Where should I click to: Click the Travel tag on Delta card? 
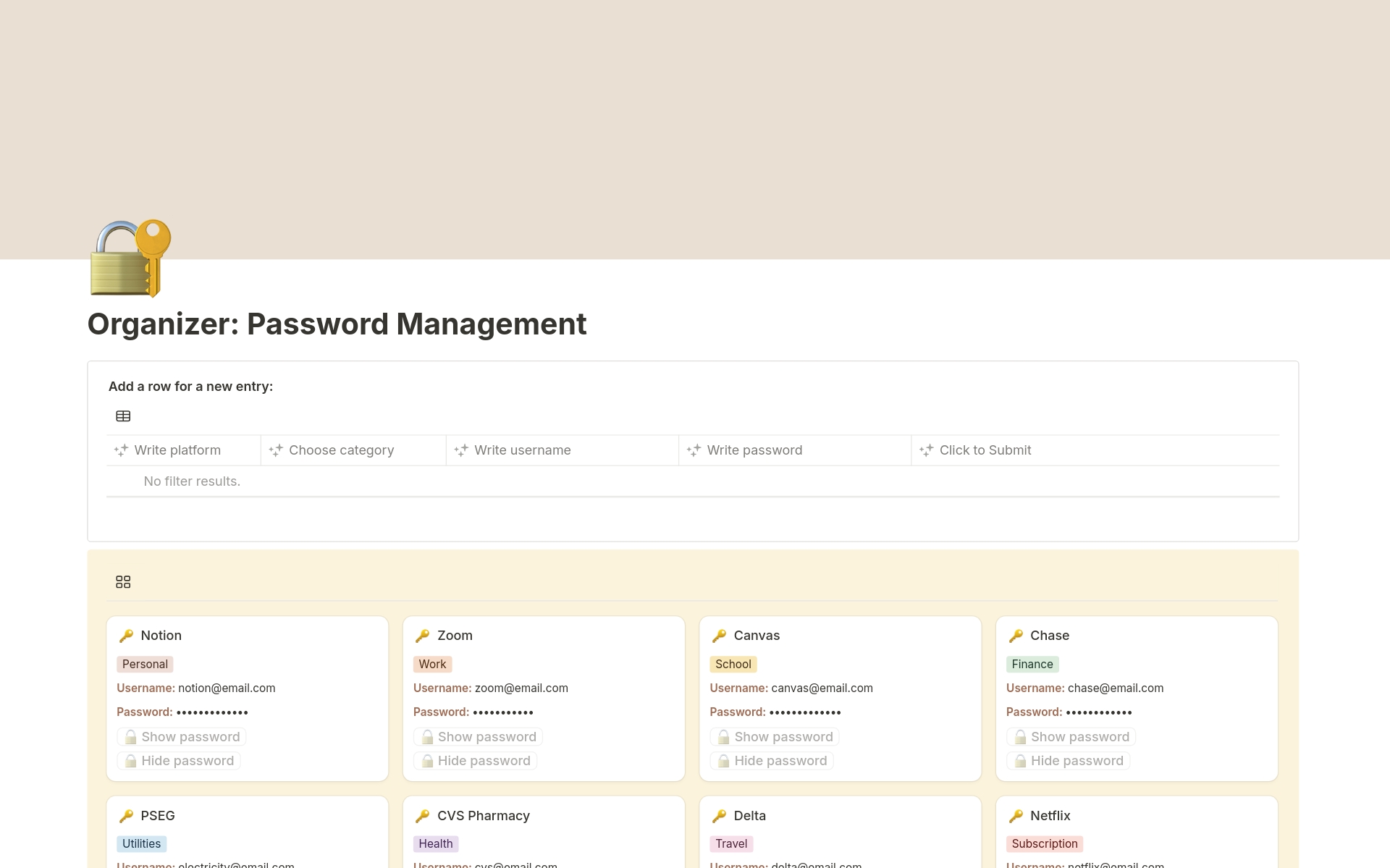pos(731,844)
